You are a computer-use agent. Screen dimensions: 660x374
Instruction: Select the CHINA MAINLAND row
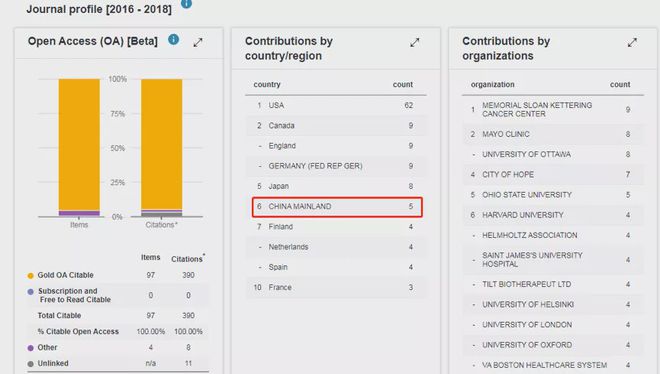(x=337, y=207)
